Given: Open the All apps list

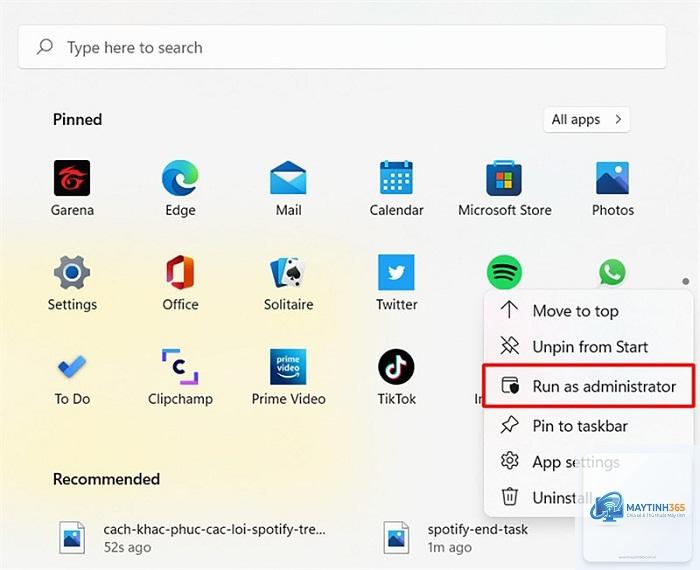Looking at the screenshot, I should pos(587,120).
